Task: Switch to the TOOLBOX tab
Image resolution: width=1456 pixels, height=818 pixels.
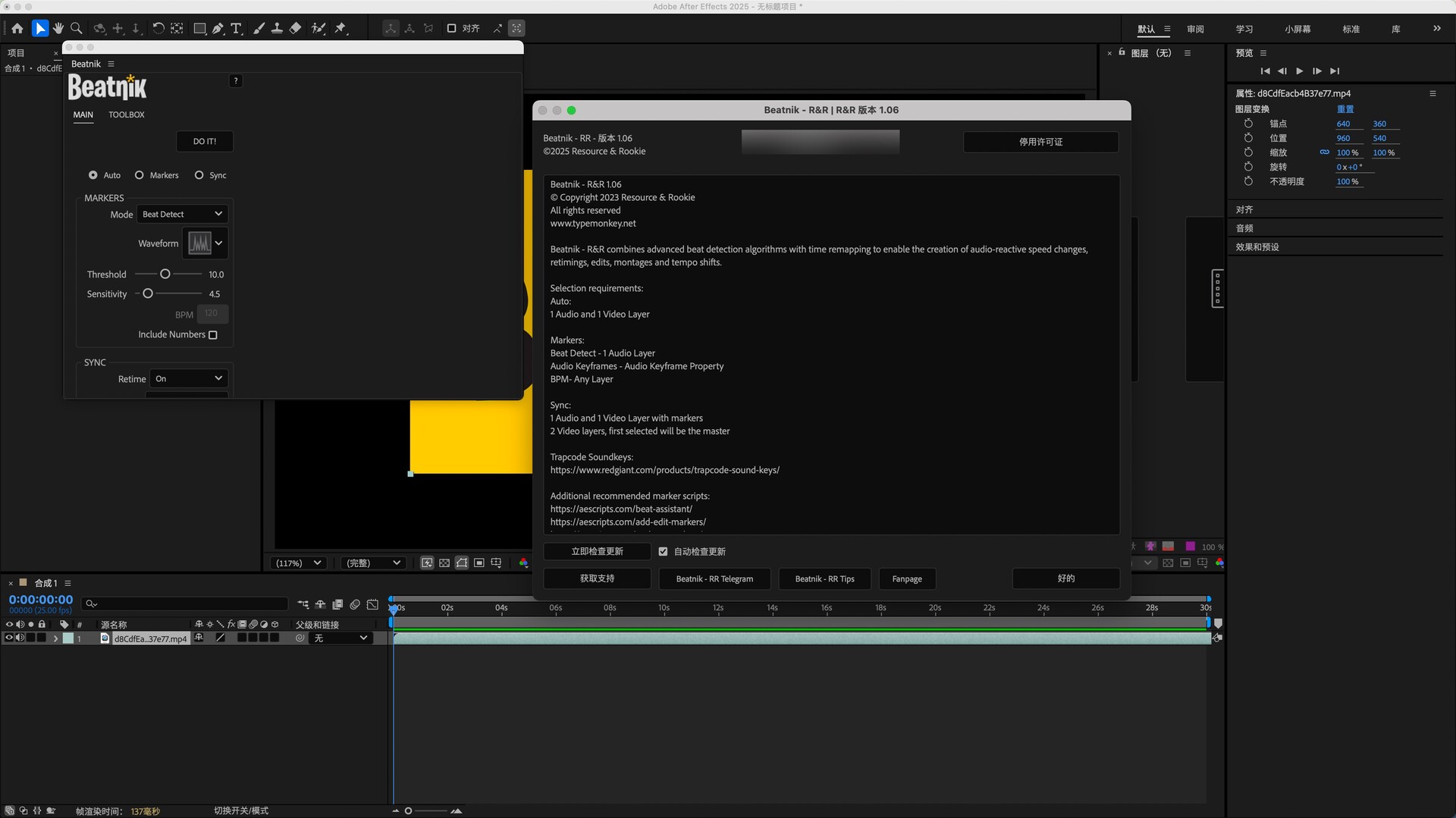Action: coord(126,115)
